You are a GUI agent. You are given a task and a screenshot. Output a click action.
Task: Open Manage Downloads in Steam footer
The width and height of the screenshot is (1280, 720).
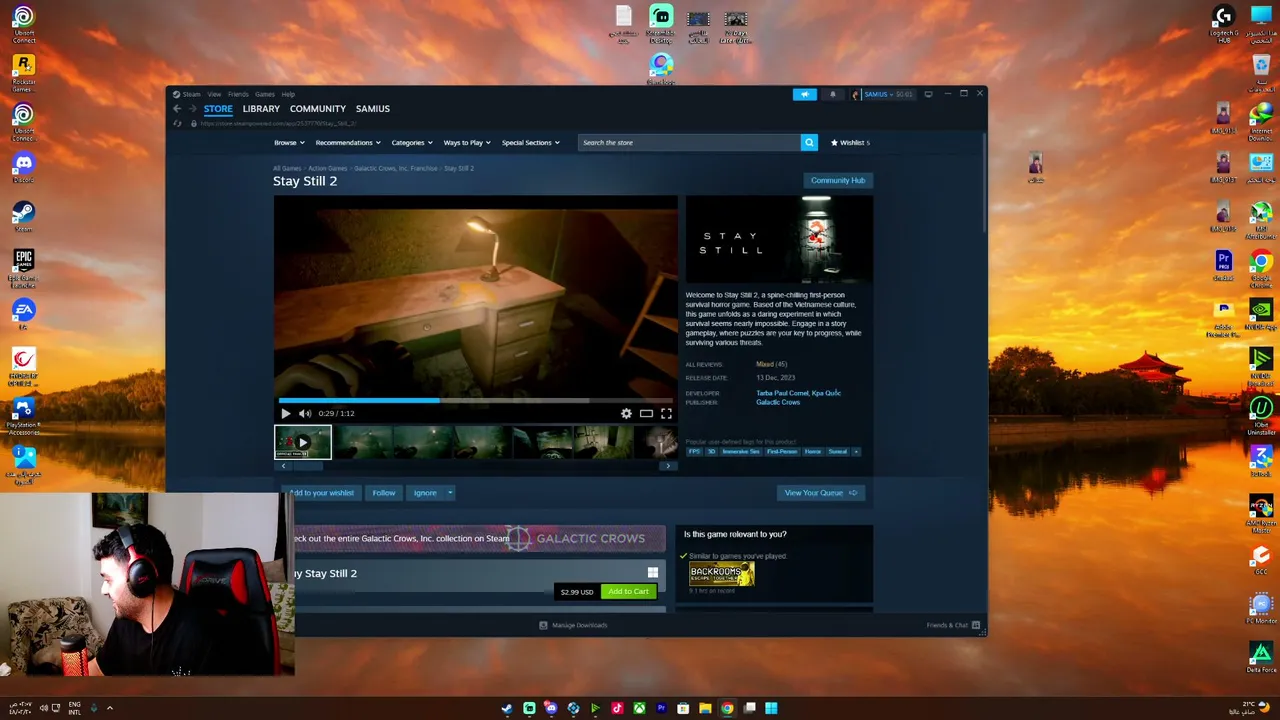point(573,625)
